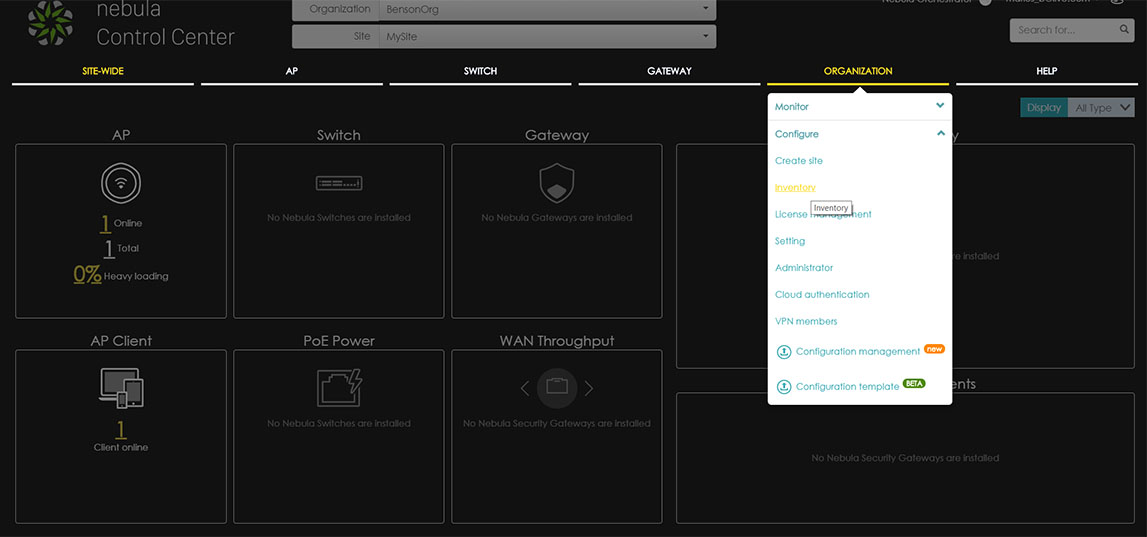Open the Setting menu entry

(790, 241)
